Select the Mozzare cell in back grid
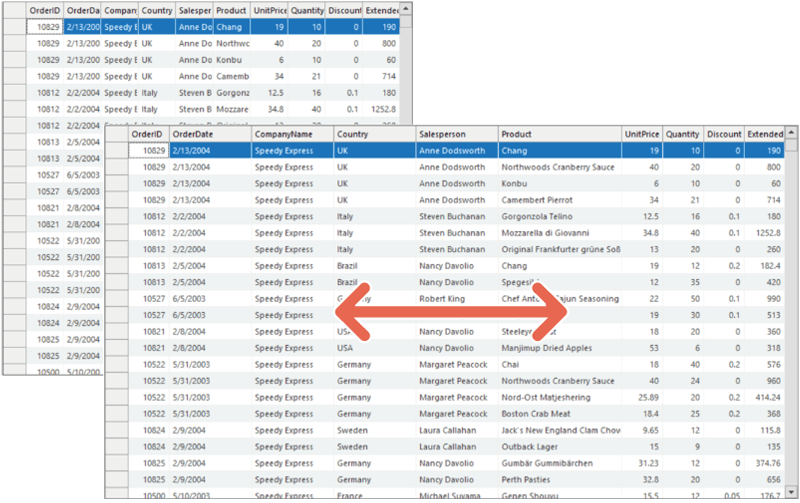Image resolution: width=800 pixels, height=503 pixels. point(232,109)
